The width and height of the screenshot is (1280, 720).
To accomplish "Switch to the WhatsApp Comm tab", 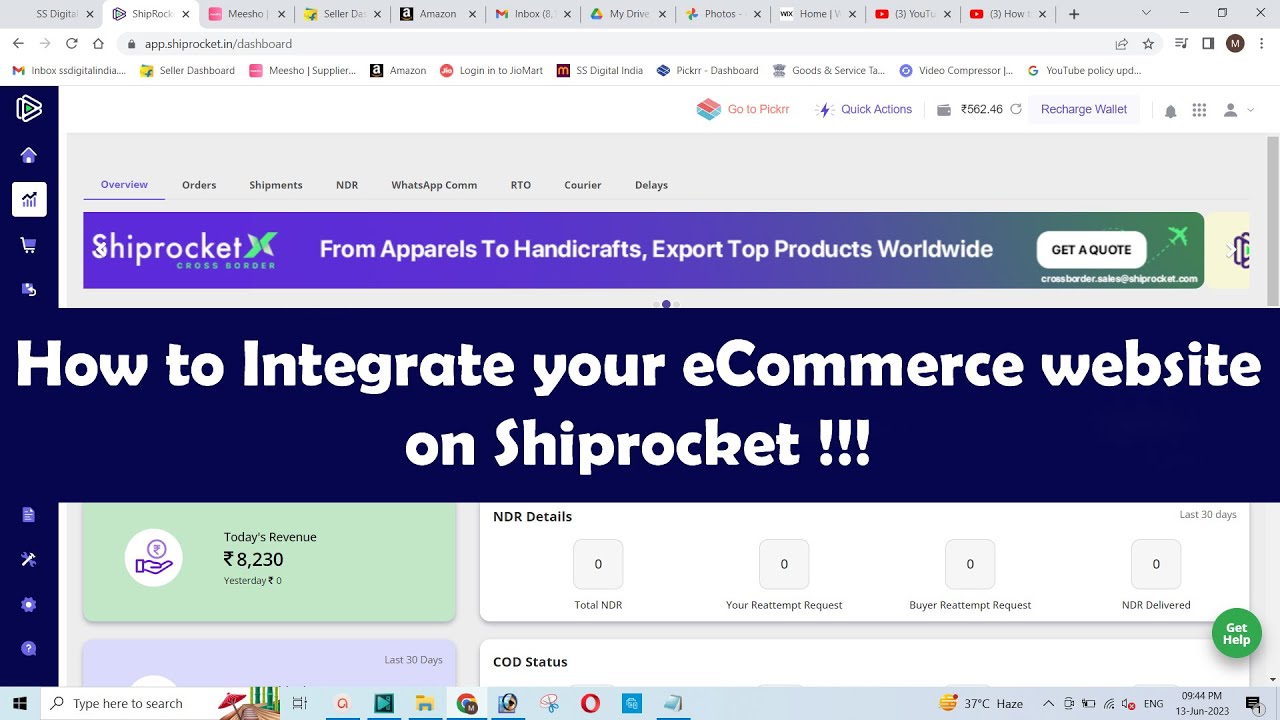I will (x=434, y=185).
